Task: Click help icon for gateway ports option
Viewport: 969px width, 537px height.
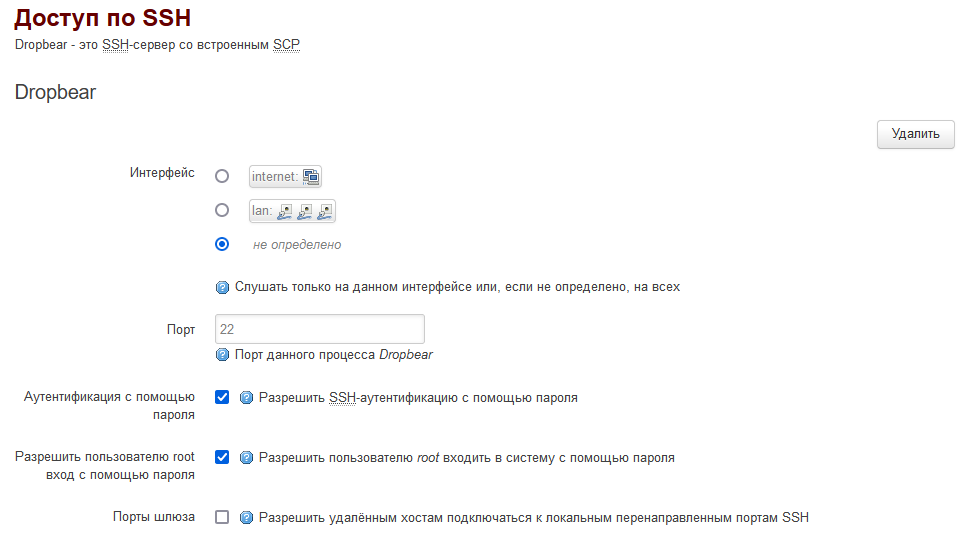Action: (x=247, y=518)
